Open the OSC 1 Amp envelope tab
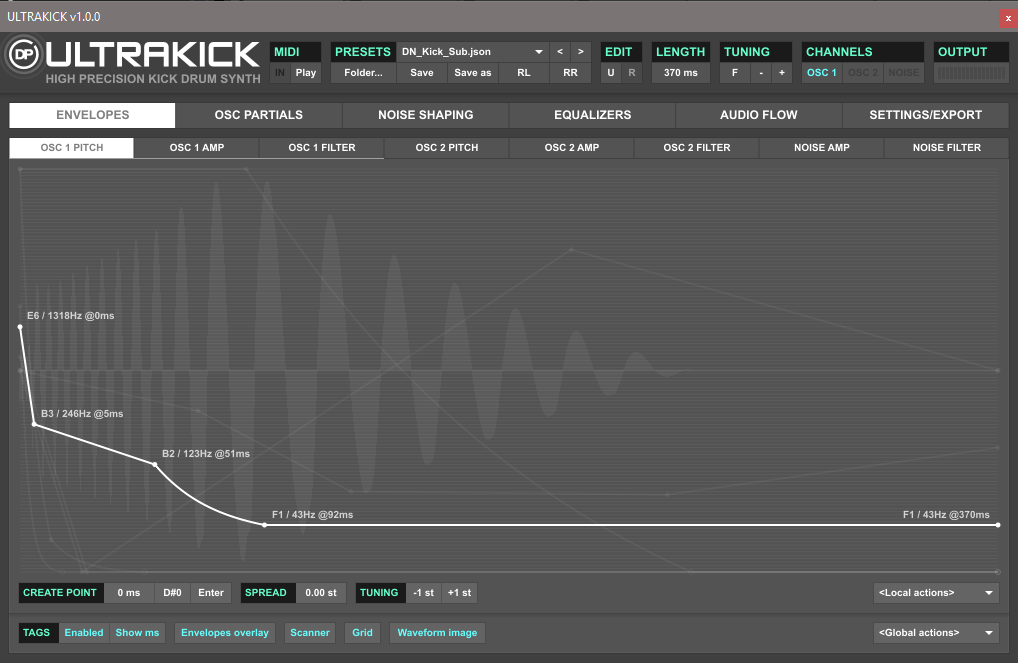 (x=196, y=148)
